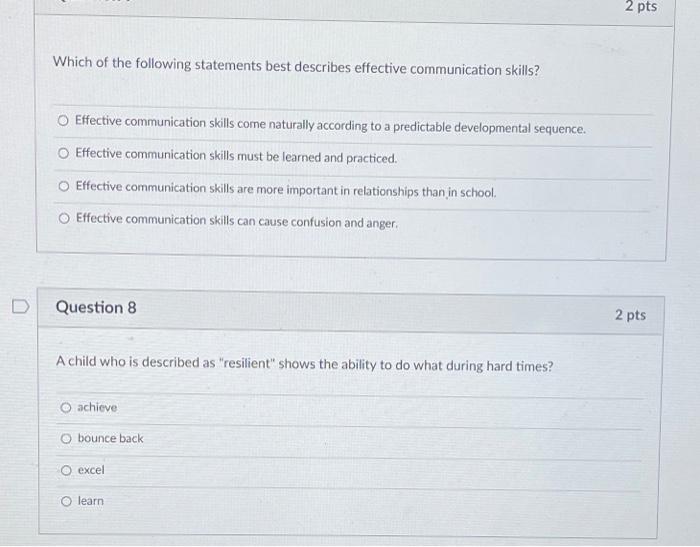Click the 'bounce back' answer label text
The image size is (700, 547).
[x=110, y=438]
